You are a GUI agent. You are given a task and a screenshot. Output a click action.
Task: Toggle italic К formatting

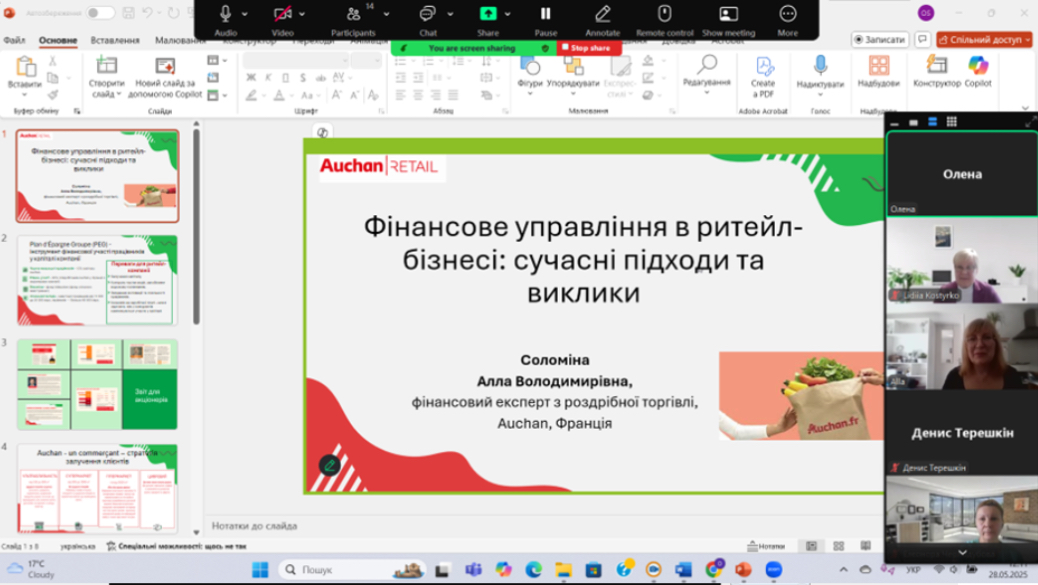tap(268, 77)
